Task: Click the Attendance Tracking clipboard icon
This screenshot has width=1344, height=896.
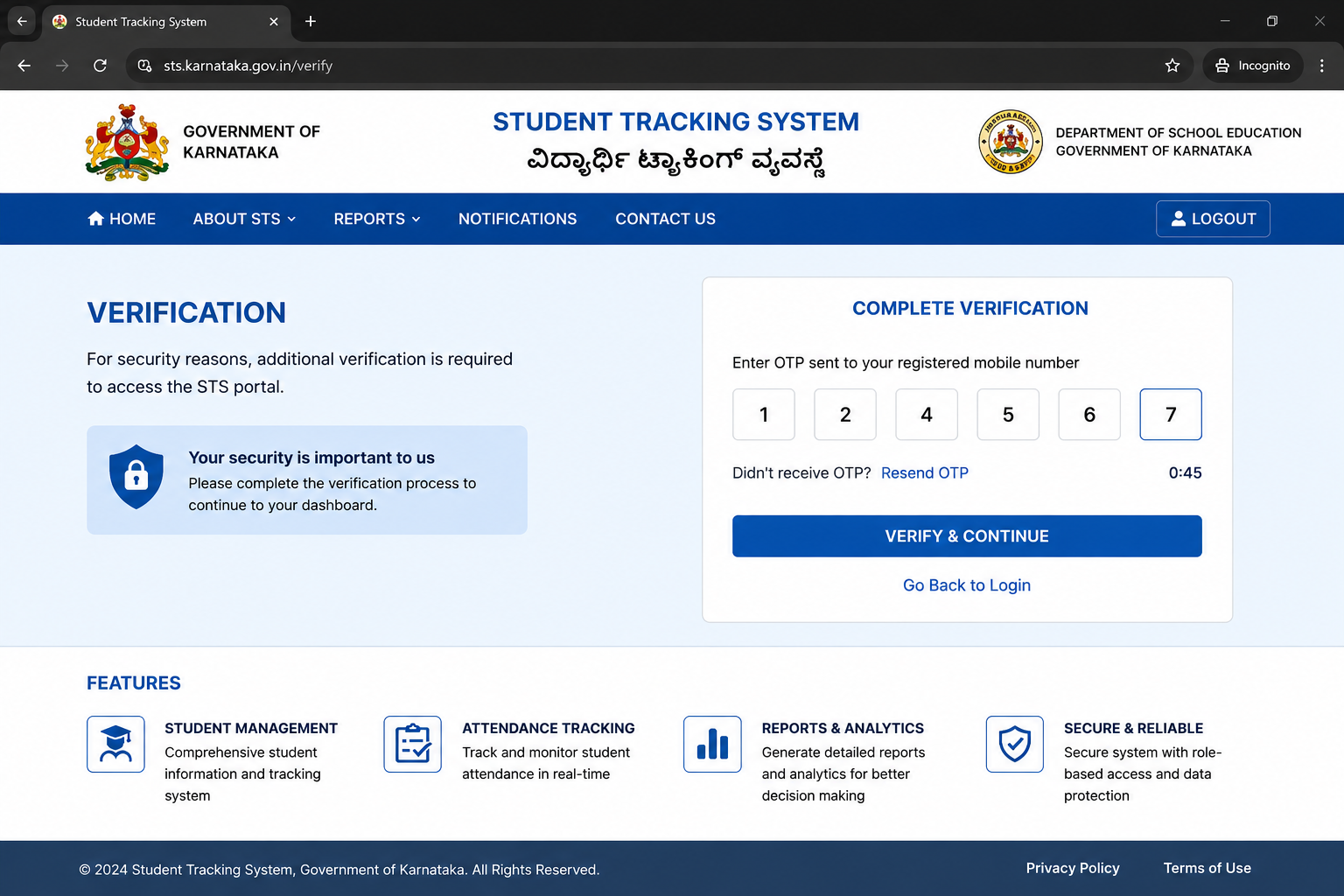Action: [x=412, y=745]
